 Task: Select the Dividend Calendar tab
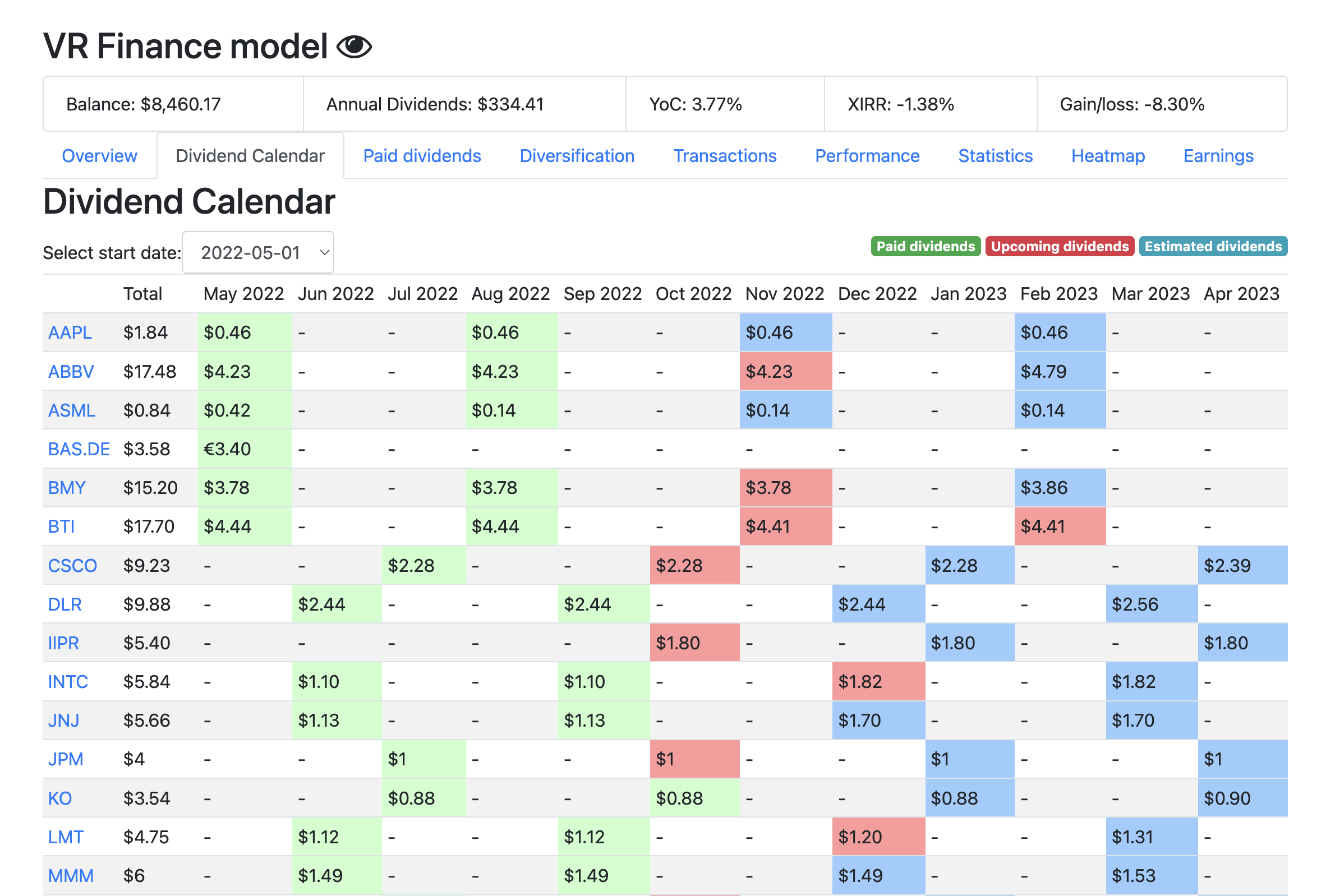(250, 156)
